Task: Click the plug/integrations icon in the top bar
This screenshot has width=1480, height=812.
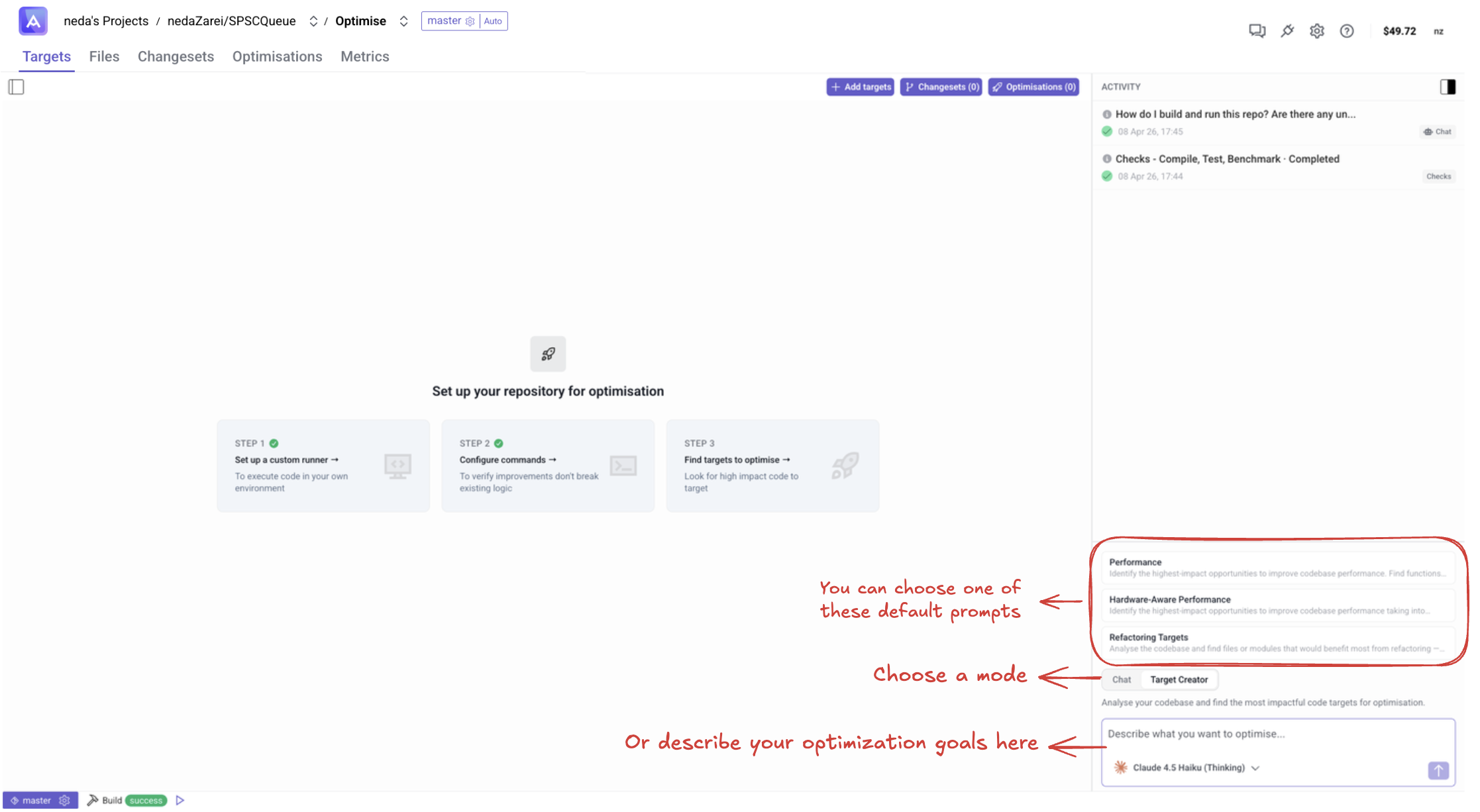Action: (1287, 30)
